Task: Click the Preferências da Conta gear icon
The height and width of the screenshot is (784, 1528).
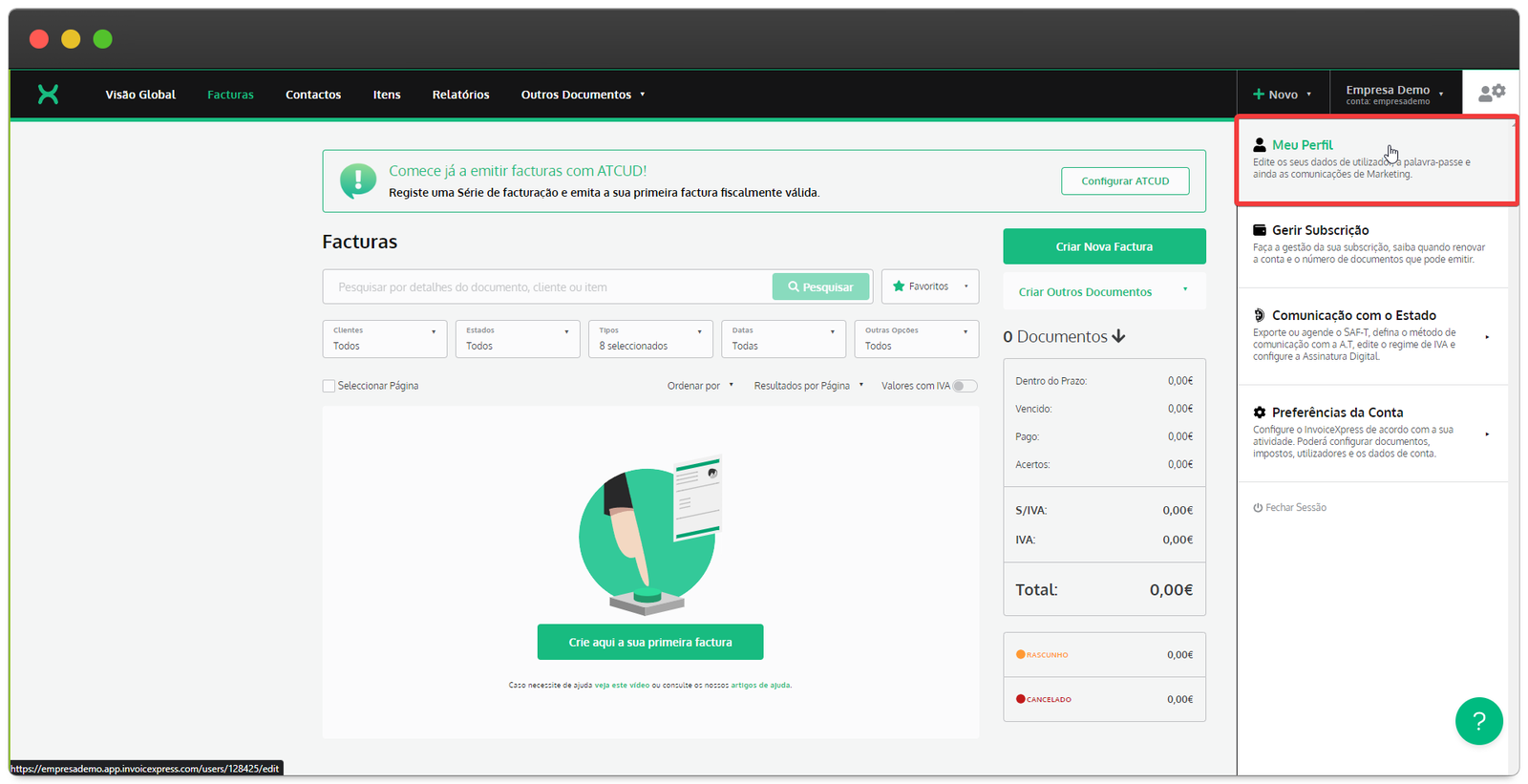Action: pyautogui.click(x=1260, y=413)
